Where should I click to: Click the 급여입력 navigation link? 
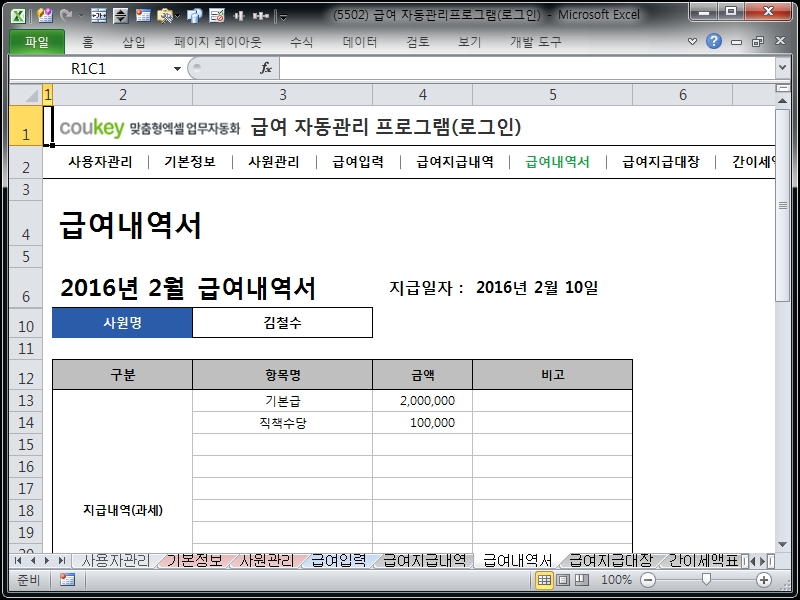pyautogui.click(x=358, y=162)
